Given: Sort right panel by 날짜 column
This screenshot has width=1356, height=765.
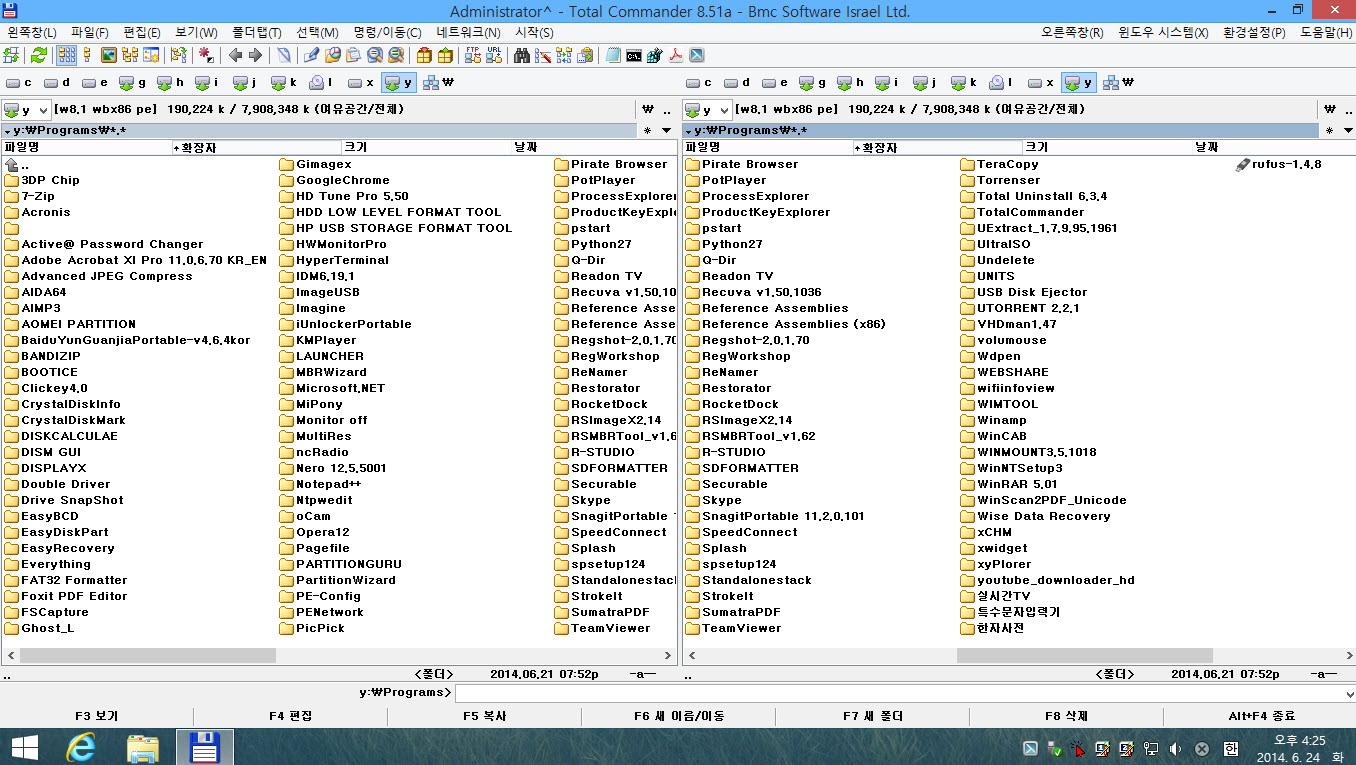Looking at the screenshot, I should pos(1273,147).
